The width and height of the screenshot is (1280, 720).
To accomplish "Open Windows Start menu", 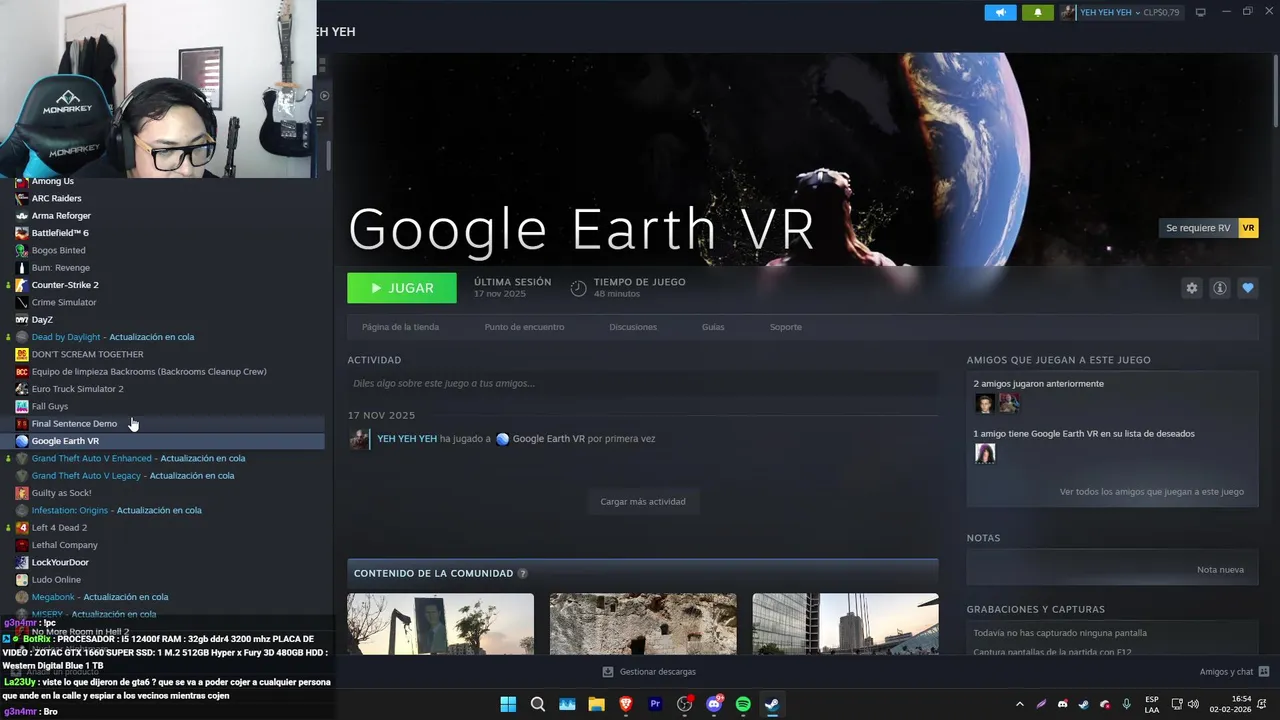I will point(508,704).
